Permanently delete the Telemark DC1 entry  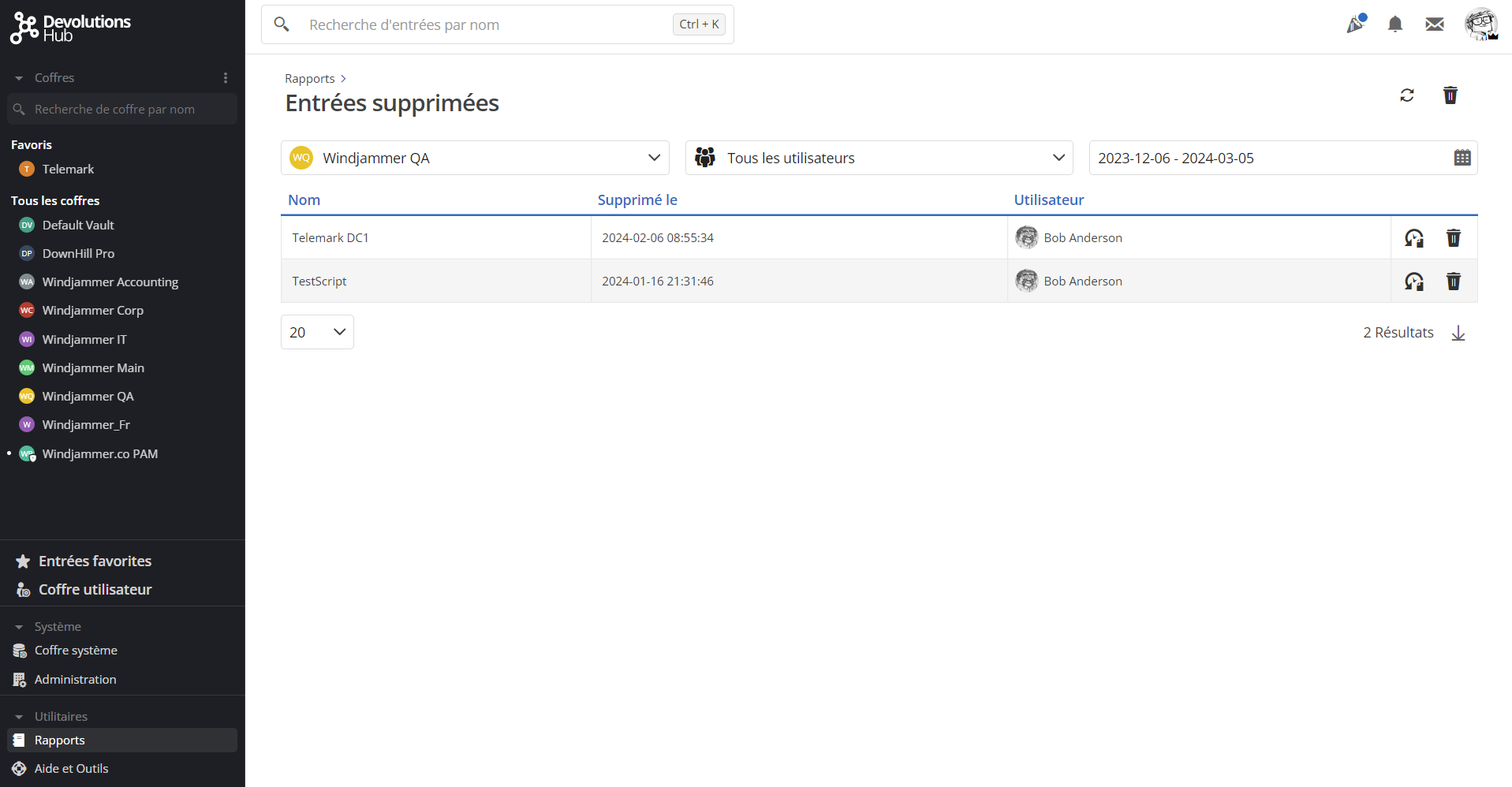point(1454,237)
